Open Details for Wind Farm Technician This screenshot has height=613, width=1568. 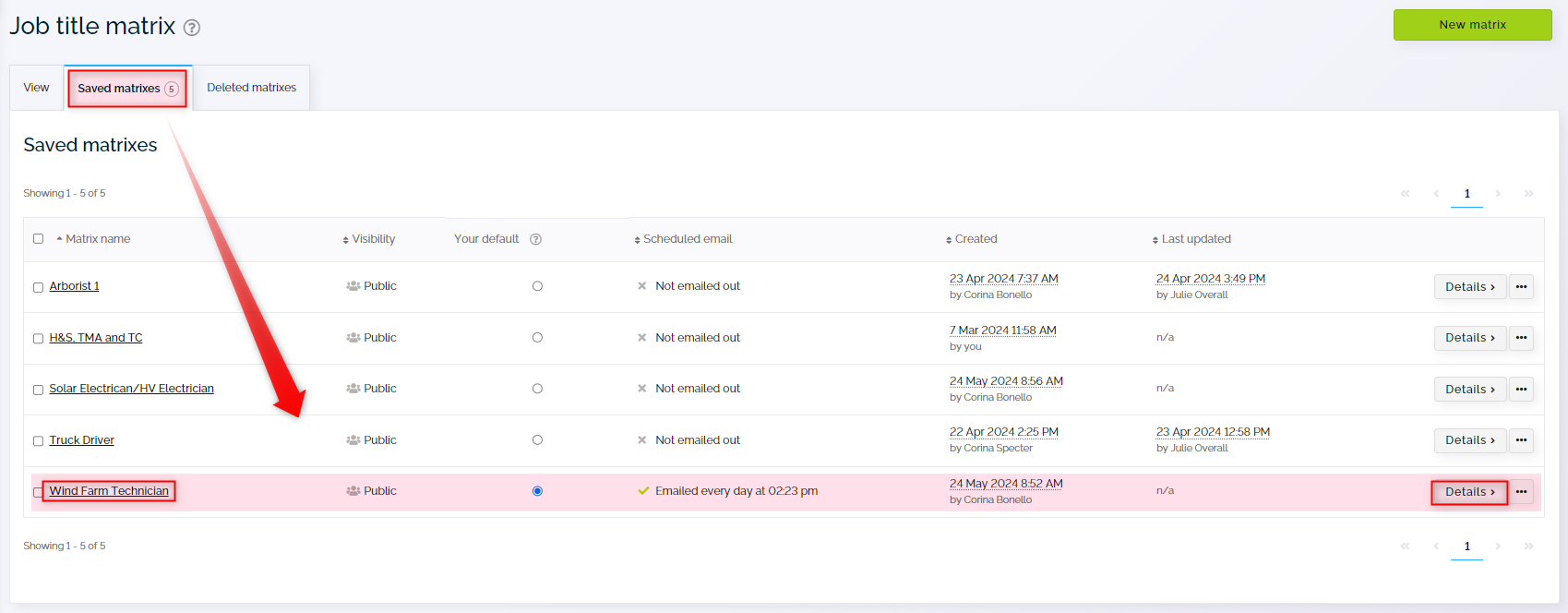click(x=1469, y=492)
